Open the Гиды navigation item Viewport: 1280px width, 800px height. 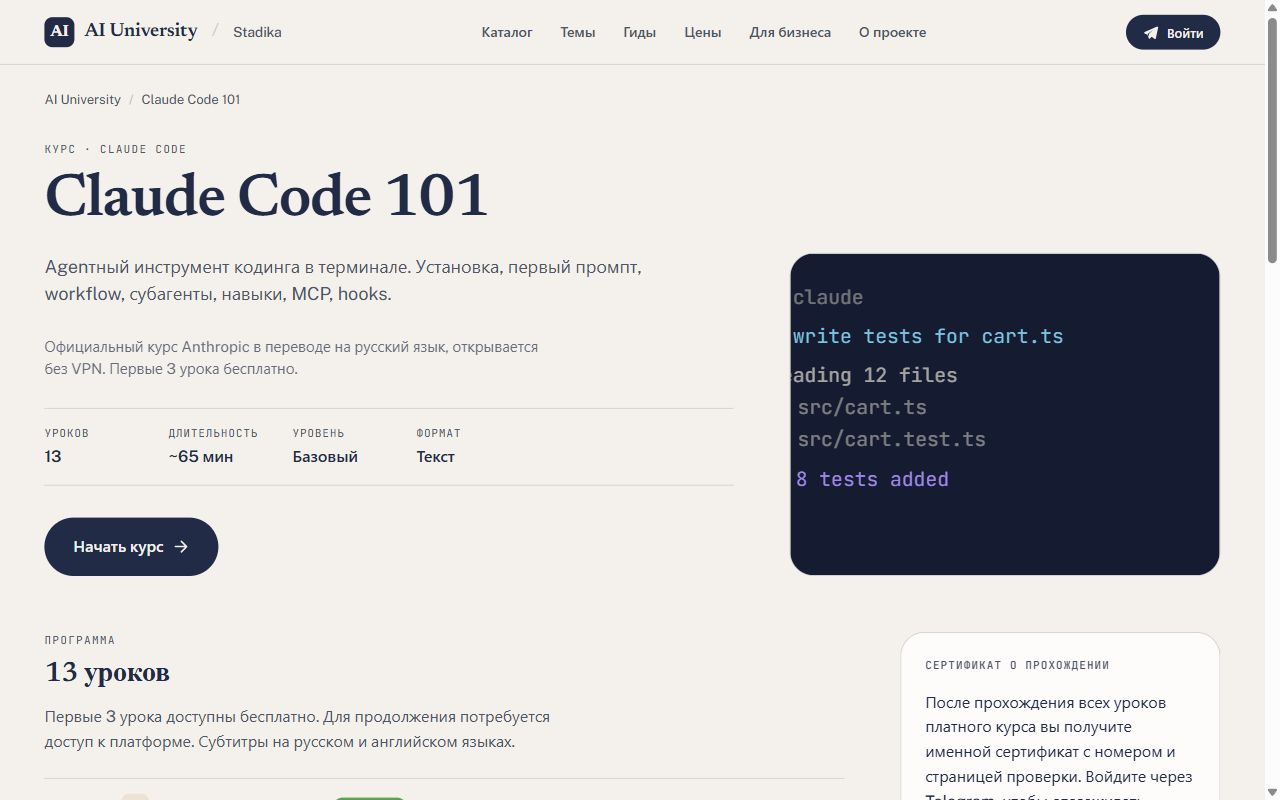click(x=640, y=32)
